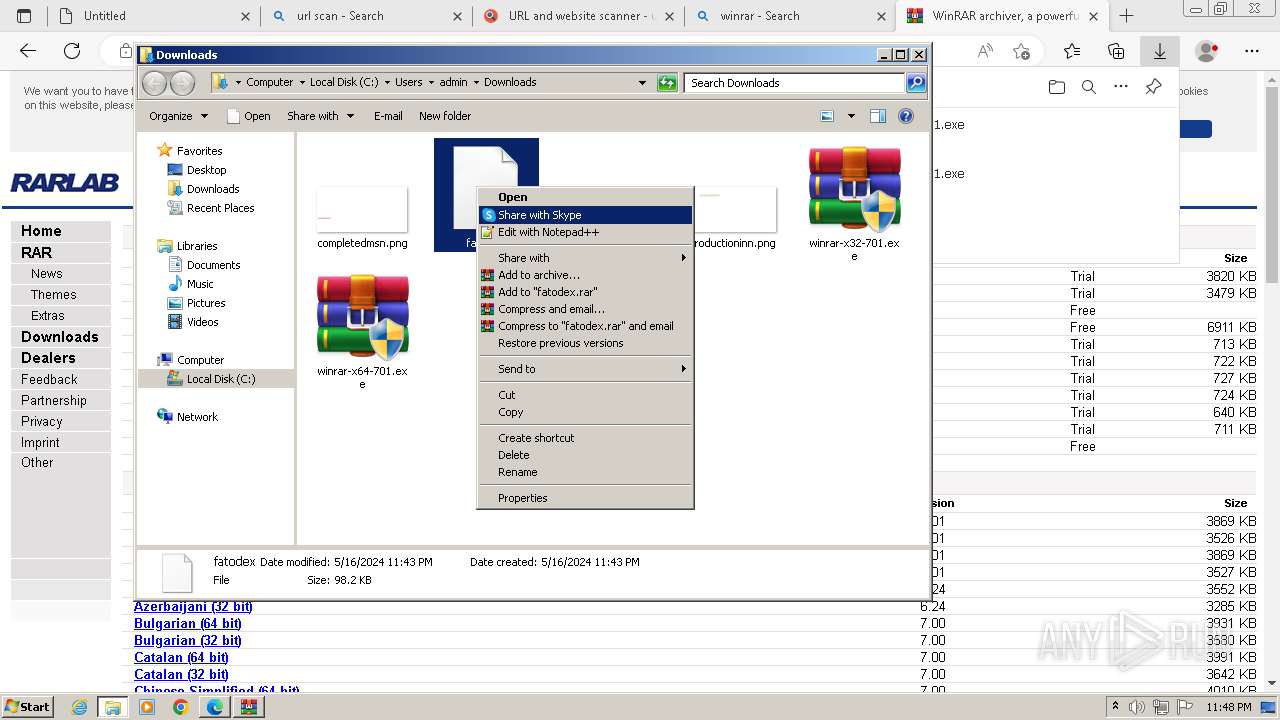Click the Search Downloads field
Screen dimensions: 1280x720
[x=795, y=83]
